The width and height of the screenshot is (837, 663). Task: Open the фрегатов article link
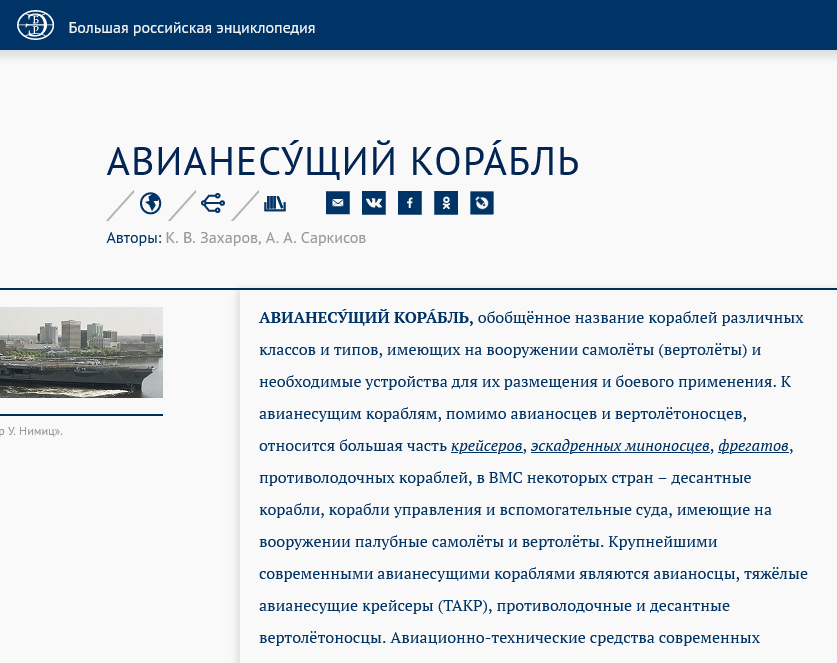tap(753, 446)
